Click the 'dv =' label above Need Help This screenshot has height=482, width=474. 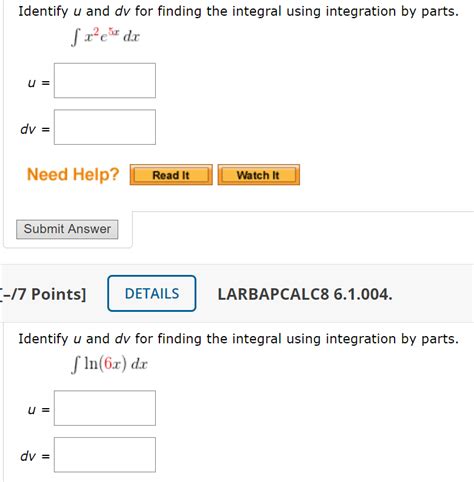coord(35,129)
